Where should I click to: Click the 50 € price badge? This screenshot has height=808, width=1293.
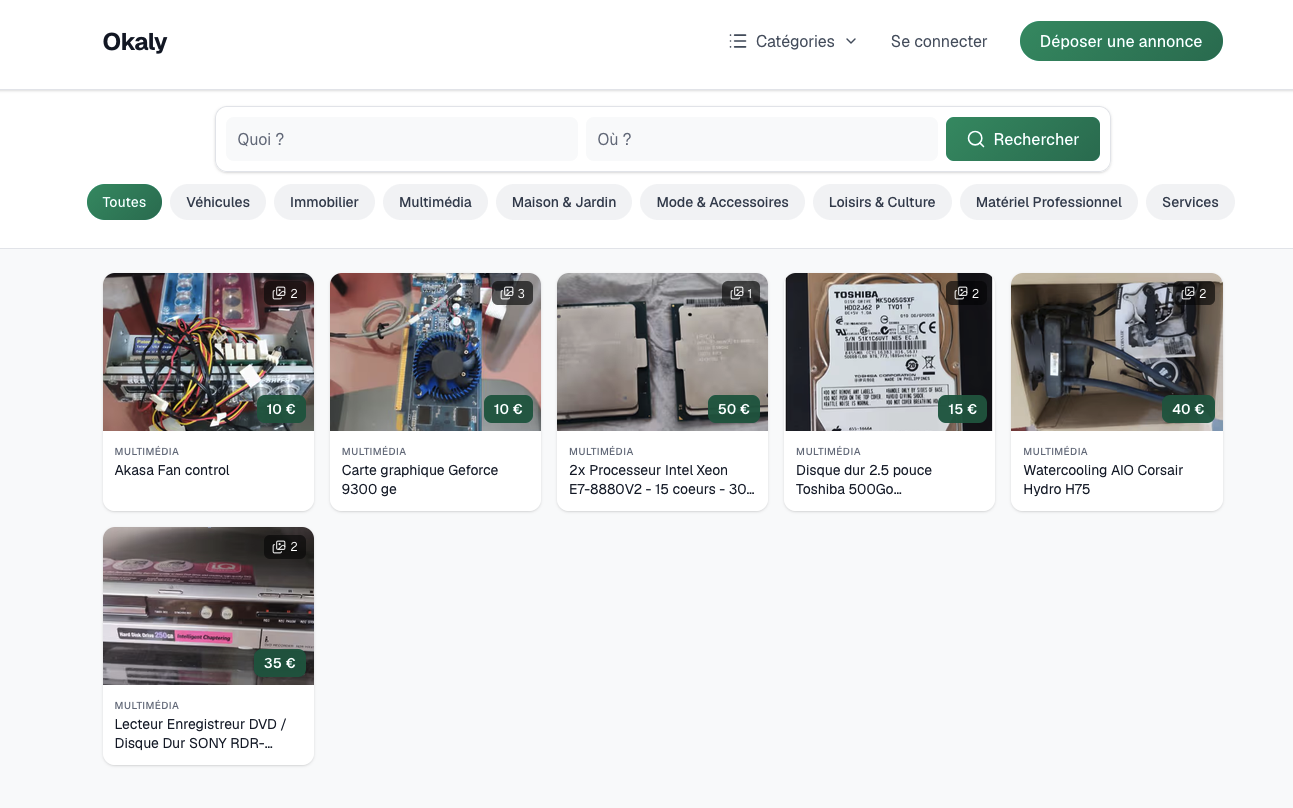[734, 409]
